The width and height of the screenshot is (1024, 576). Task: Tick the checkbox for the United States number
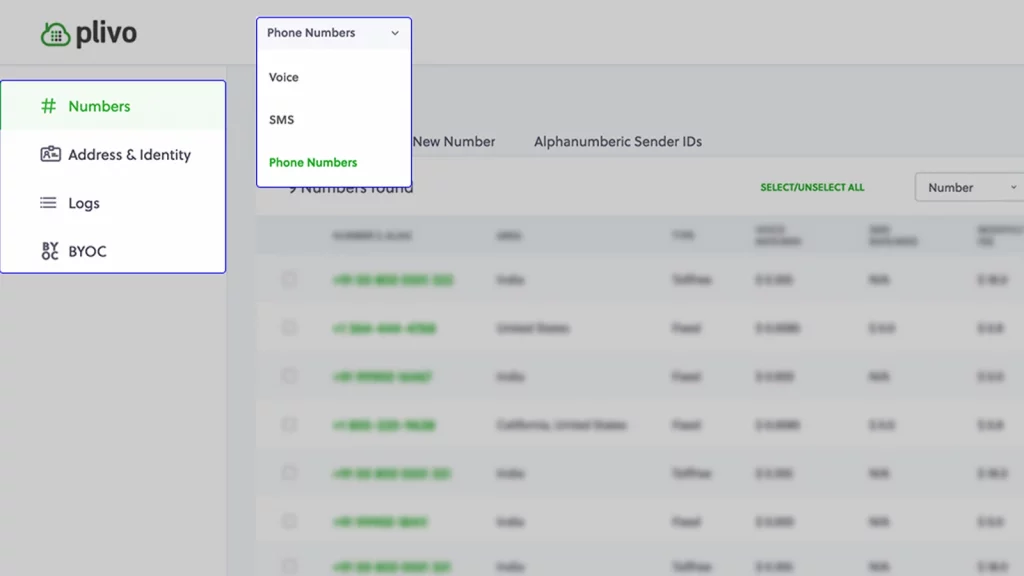click(289, 328)
